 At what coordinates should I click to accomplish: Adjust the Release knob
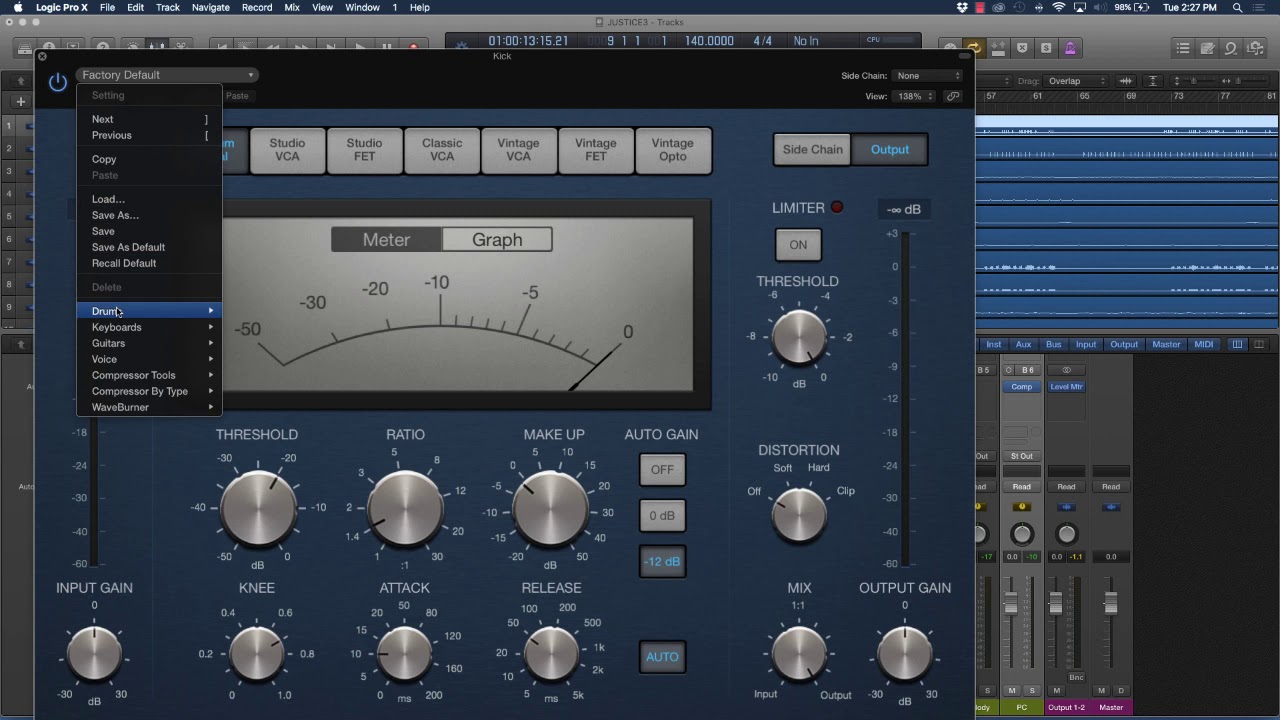(551, 654)
